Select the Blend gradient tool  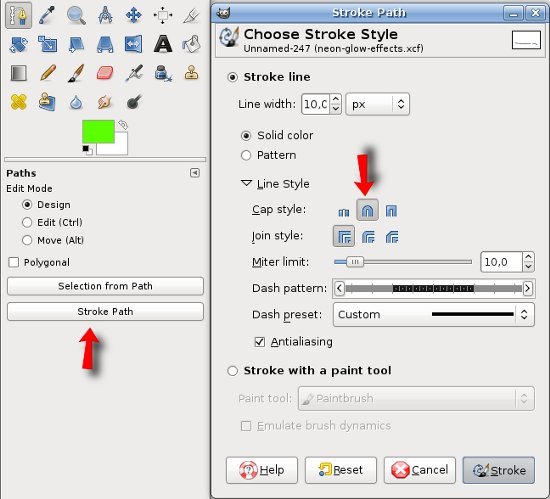pyautogui.click(x=18, y=73)
